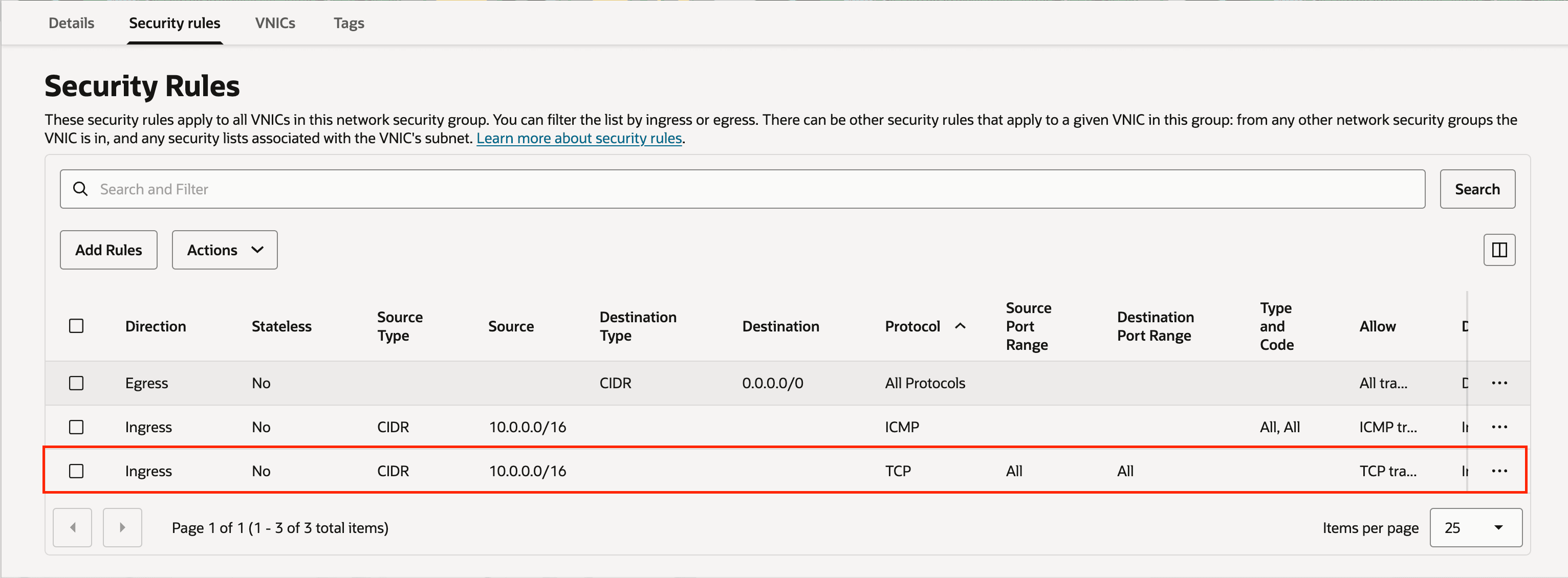Open the Actions dropdown
Viewport: 1568px width, 578px height.
(x=224, y=250)
